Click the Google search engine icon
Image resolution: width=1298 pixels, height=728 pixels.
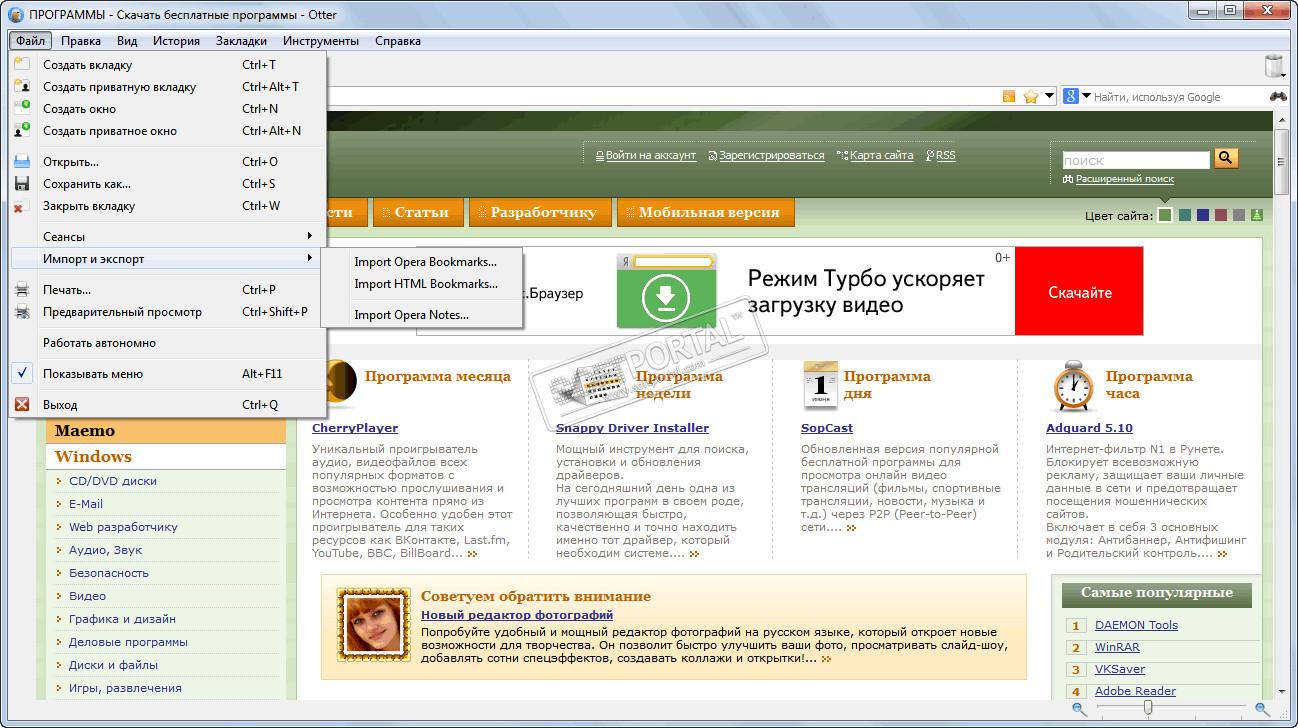click(x=1070, y=97)
